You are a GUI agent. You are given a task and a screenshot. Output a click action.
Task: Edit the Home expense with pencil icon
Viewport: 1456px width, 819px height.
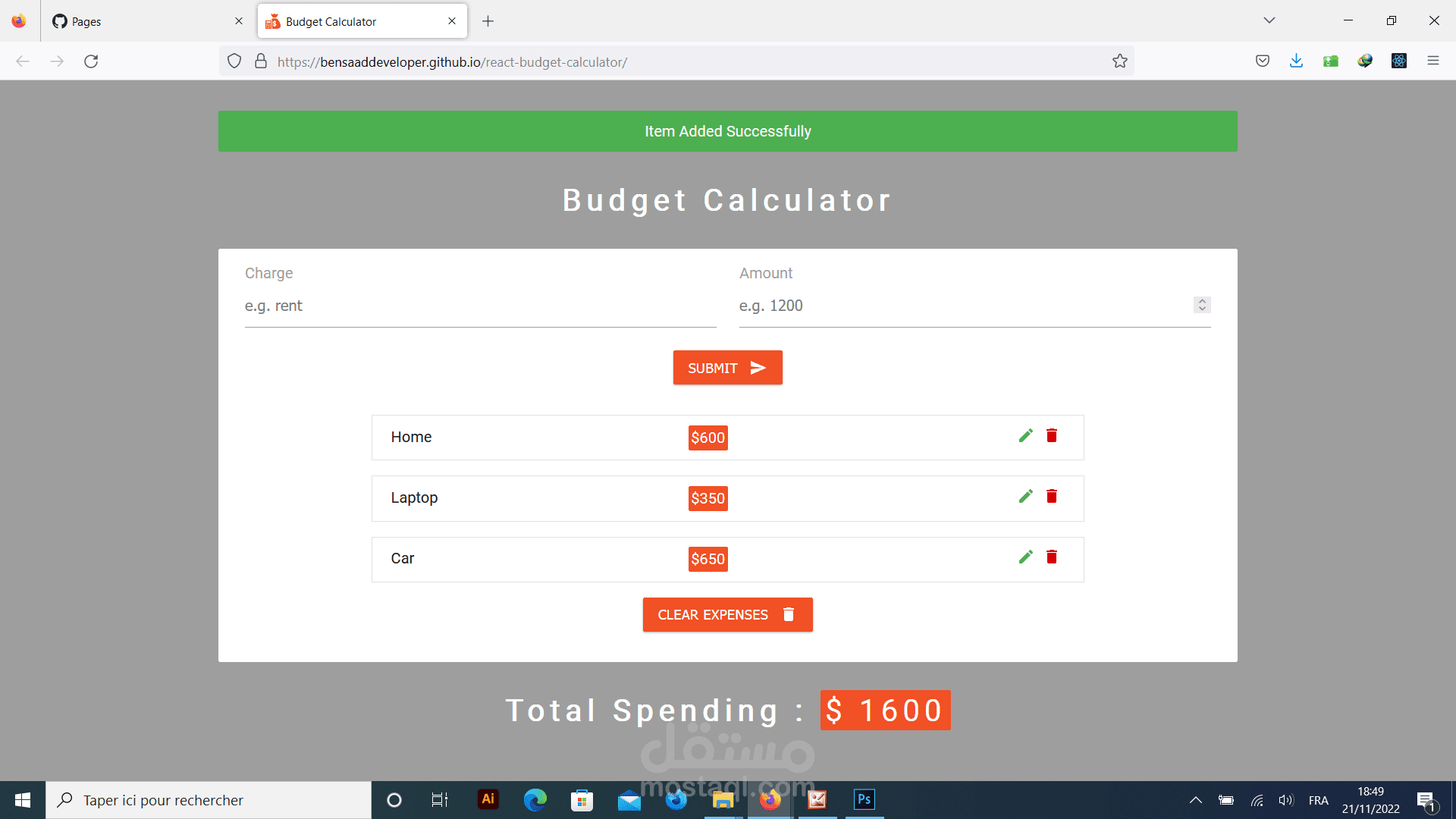[1025, 435]
